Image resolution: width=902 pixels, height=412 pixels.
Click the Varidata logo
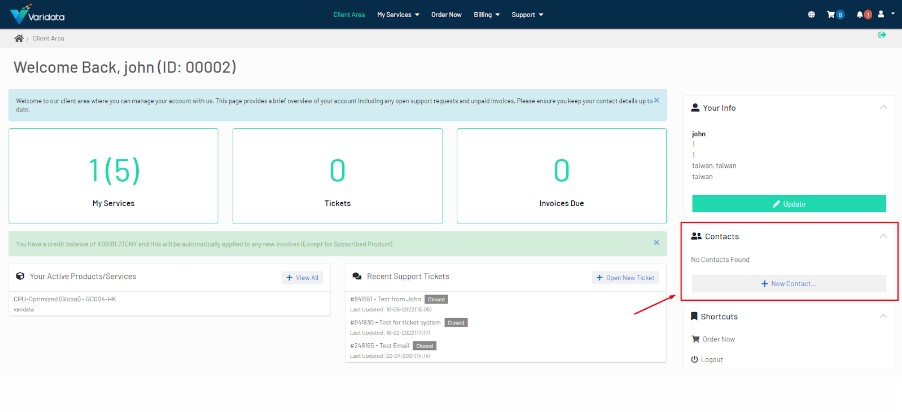coord(37,14)
